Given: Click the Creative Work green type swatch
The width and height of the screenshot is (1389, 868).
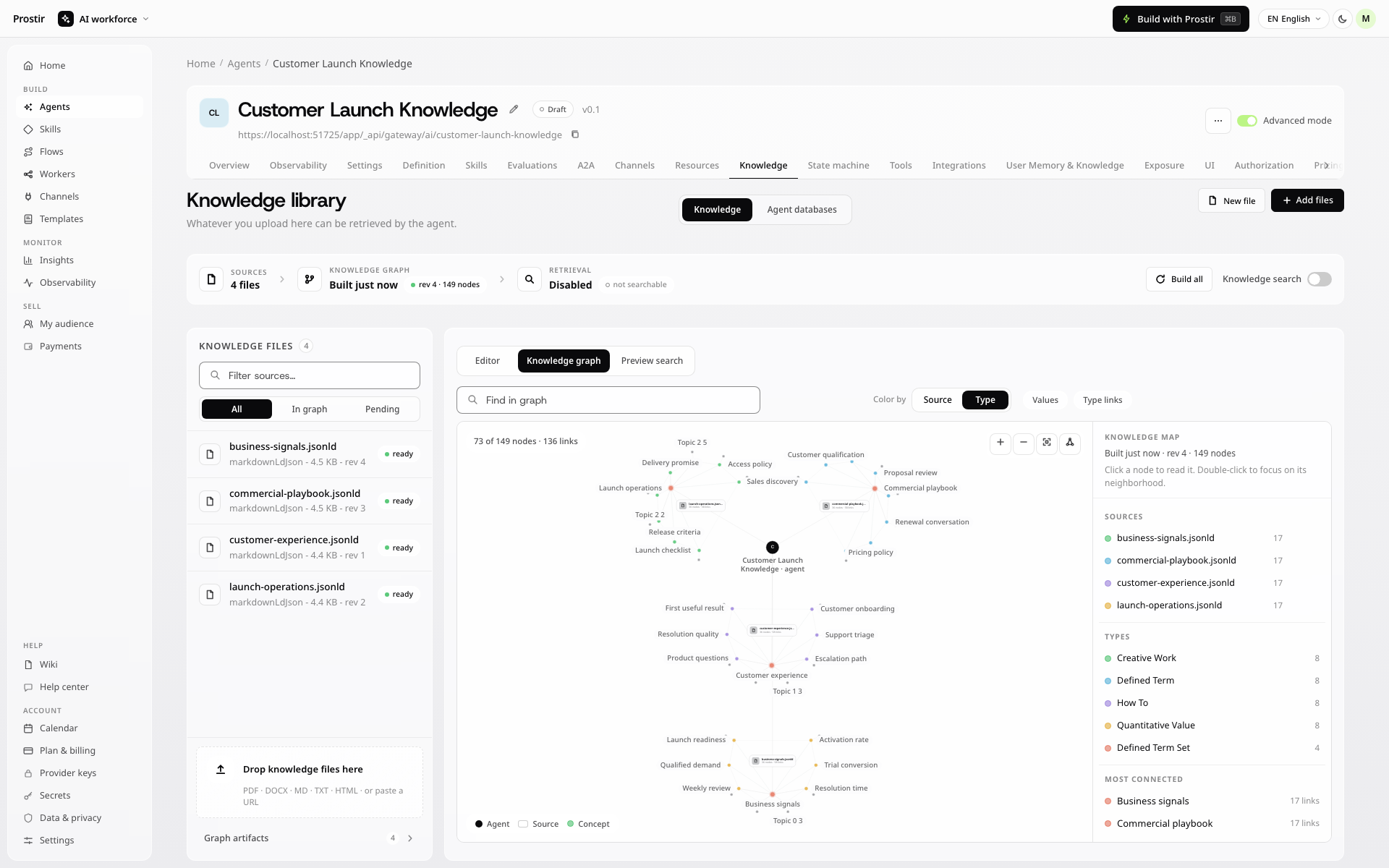Looking at the screenshot, I should tap(1108, 658).
